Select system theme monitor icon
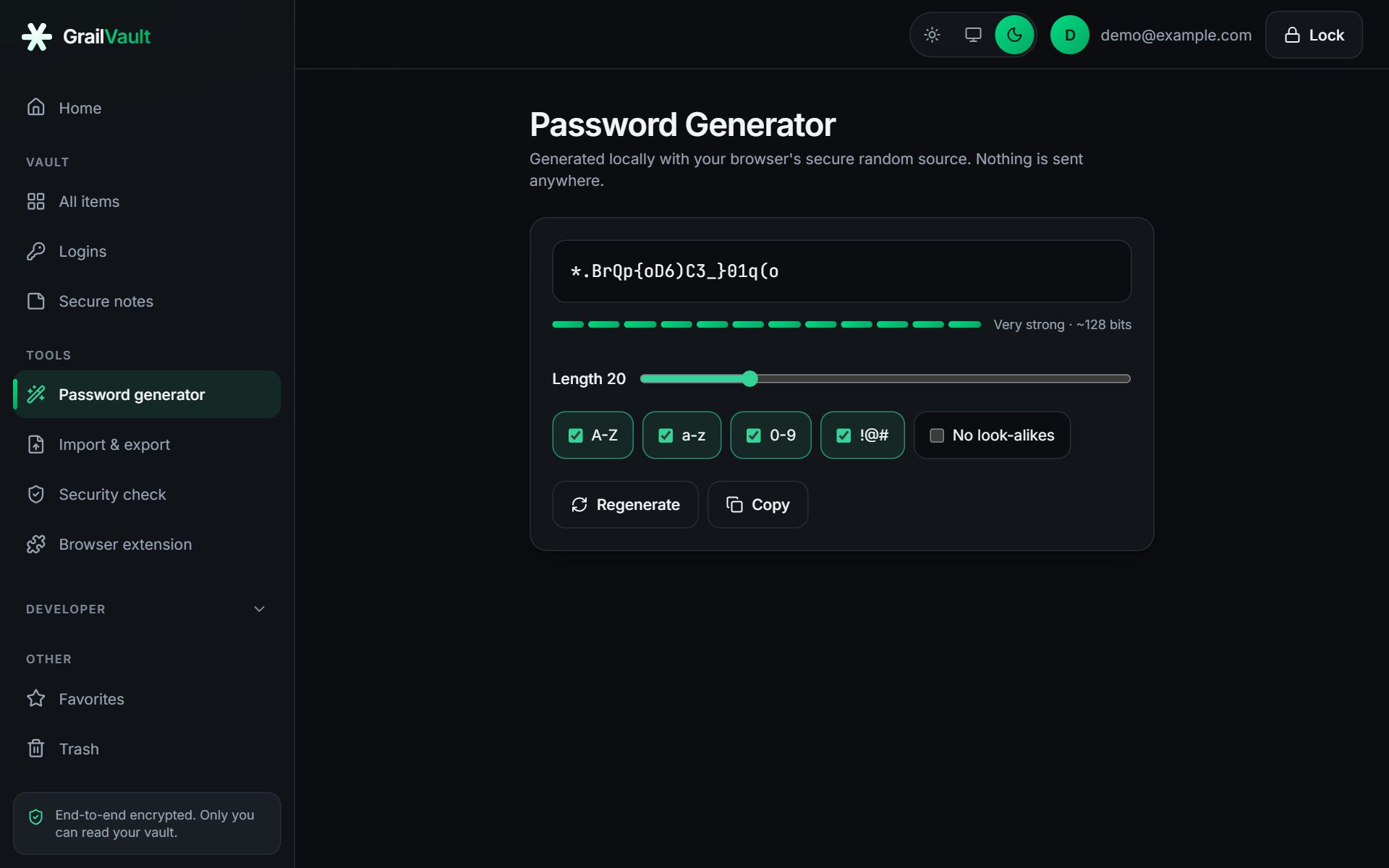Image resolution: width=1389 pixels, height=868 pixels. point(973,35)
